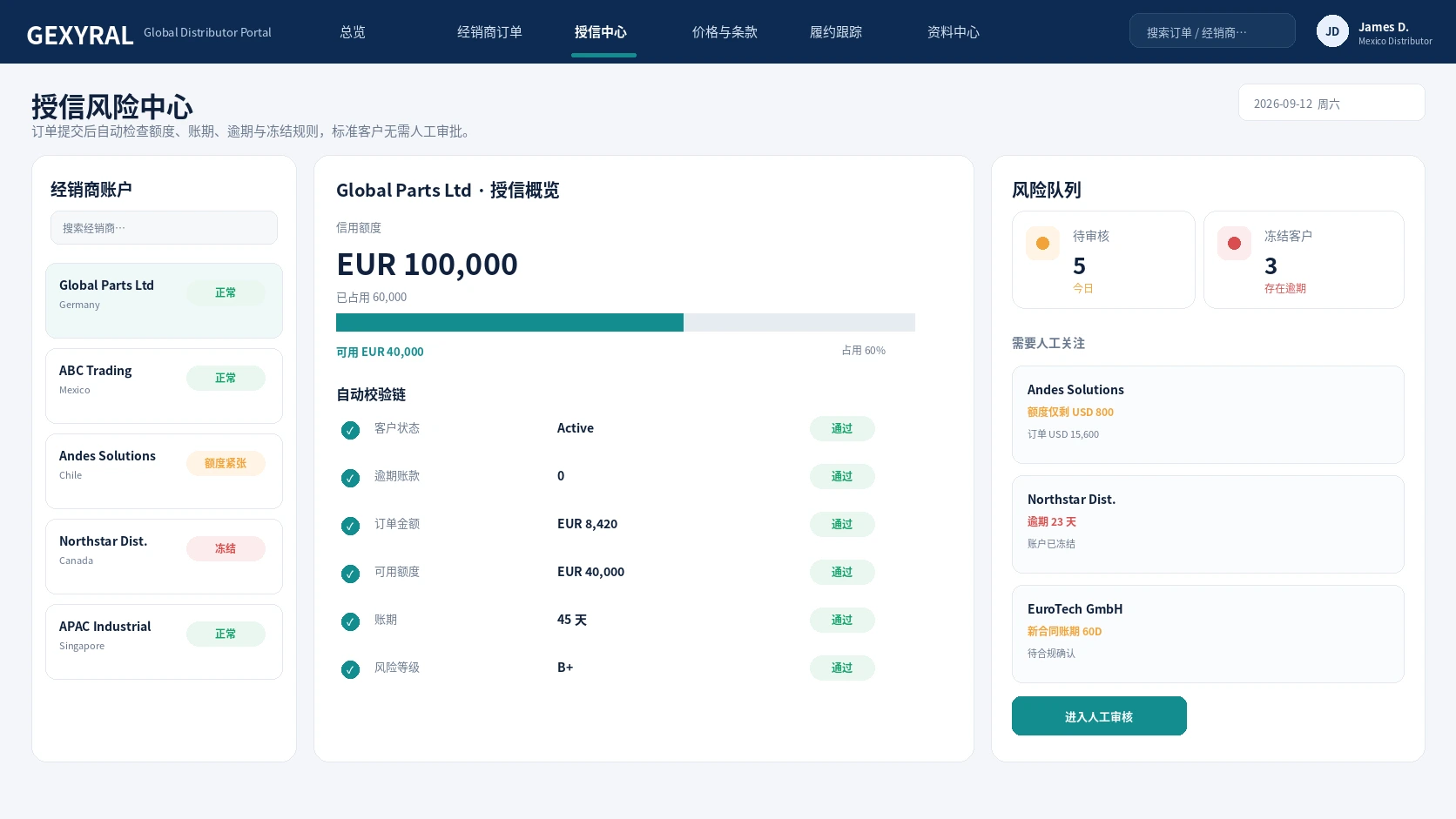This screenshot has height=819, width=1456.
Task: Click the check icon beside 客户状态
Action: click(350, 430)
